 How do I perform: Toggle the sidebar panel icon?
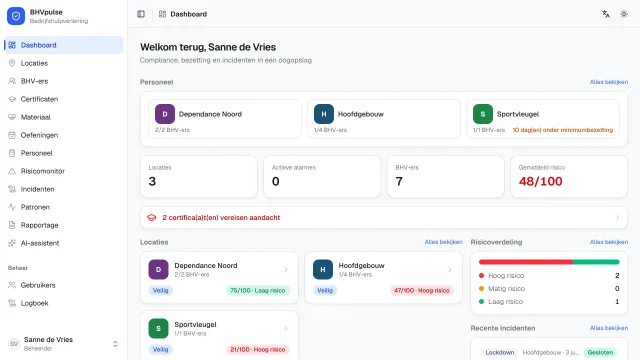(x=141, y=14)
